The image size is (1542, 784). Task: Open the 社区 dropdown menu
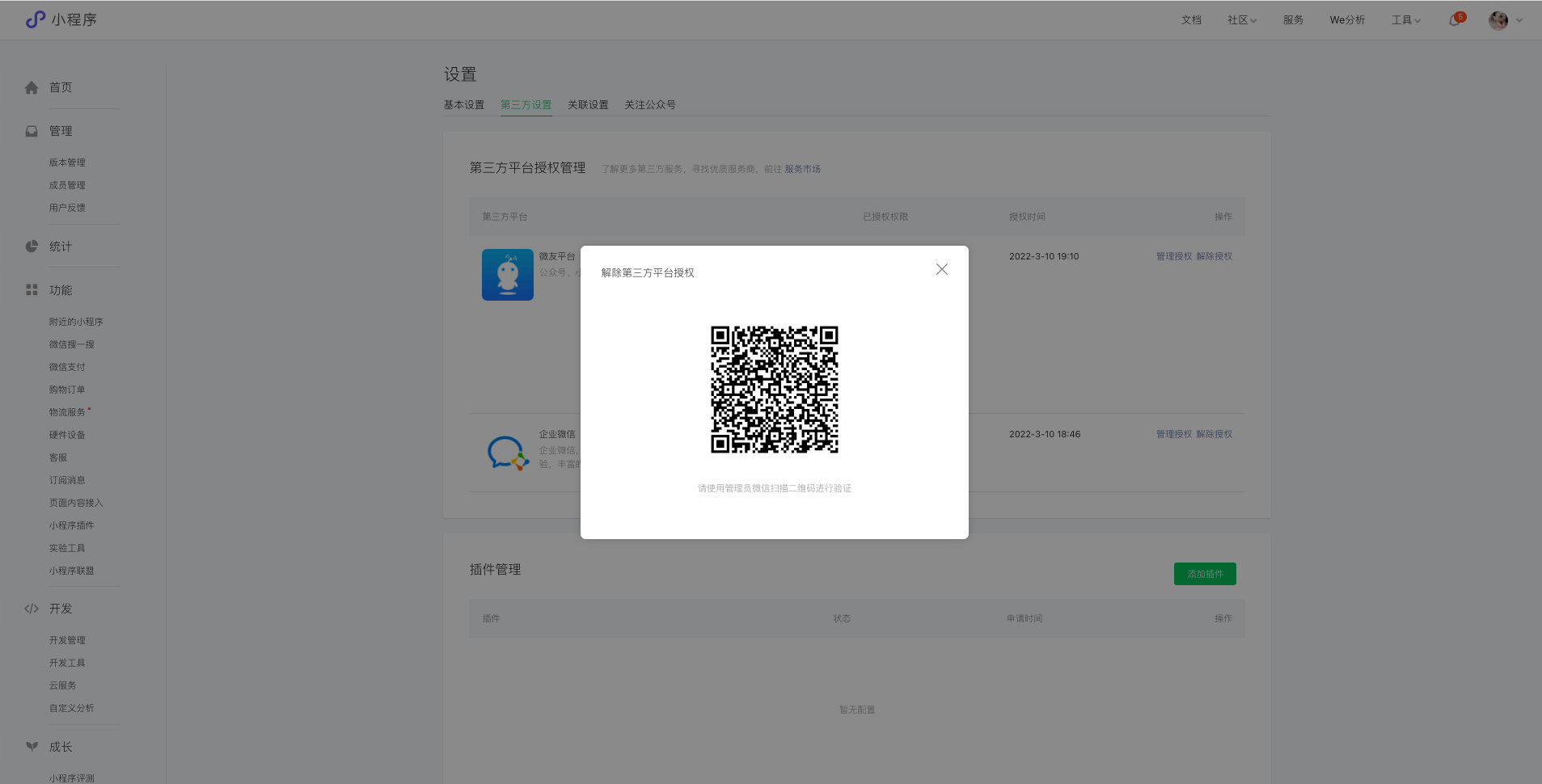point(1242,20)
